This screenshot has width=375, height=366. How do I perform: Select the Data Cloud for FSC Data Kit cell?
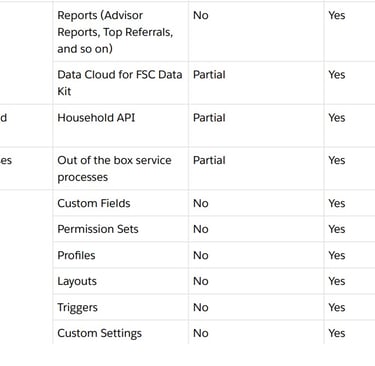point(120,83)
